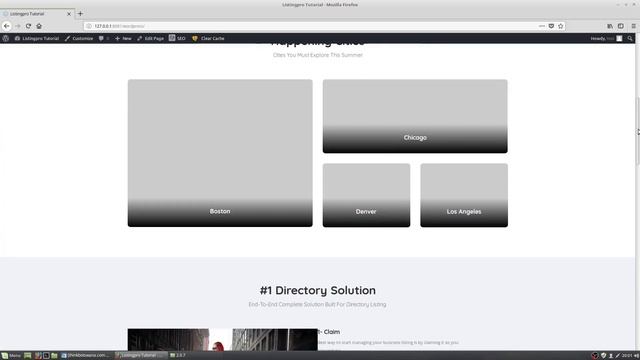Open the Denver city card

coord(366,195)
